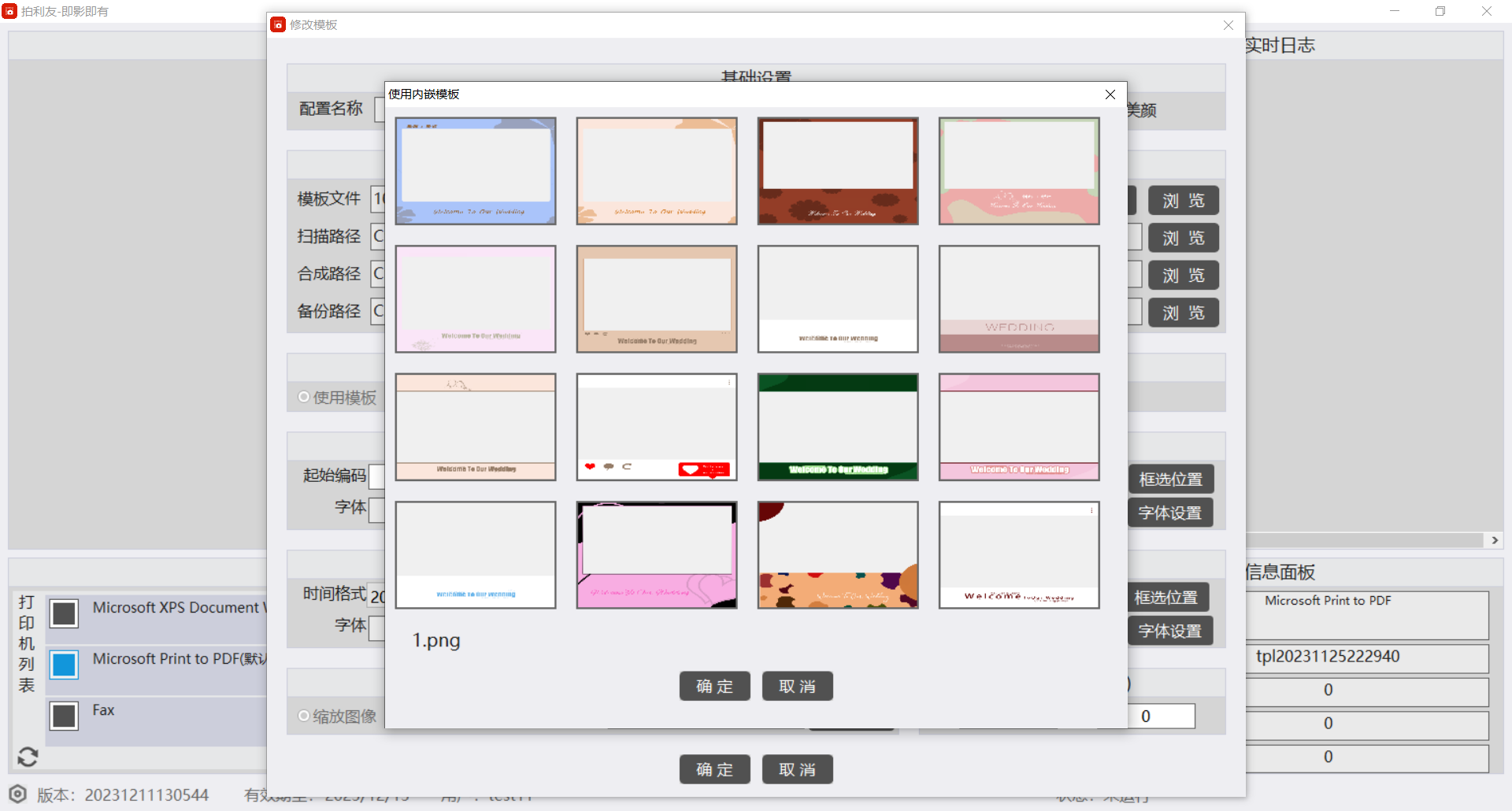
Task: Select the Fax printer icon
Action: pos(64,716)
